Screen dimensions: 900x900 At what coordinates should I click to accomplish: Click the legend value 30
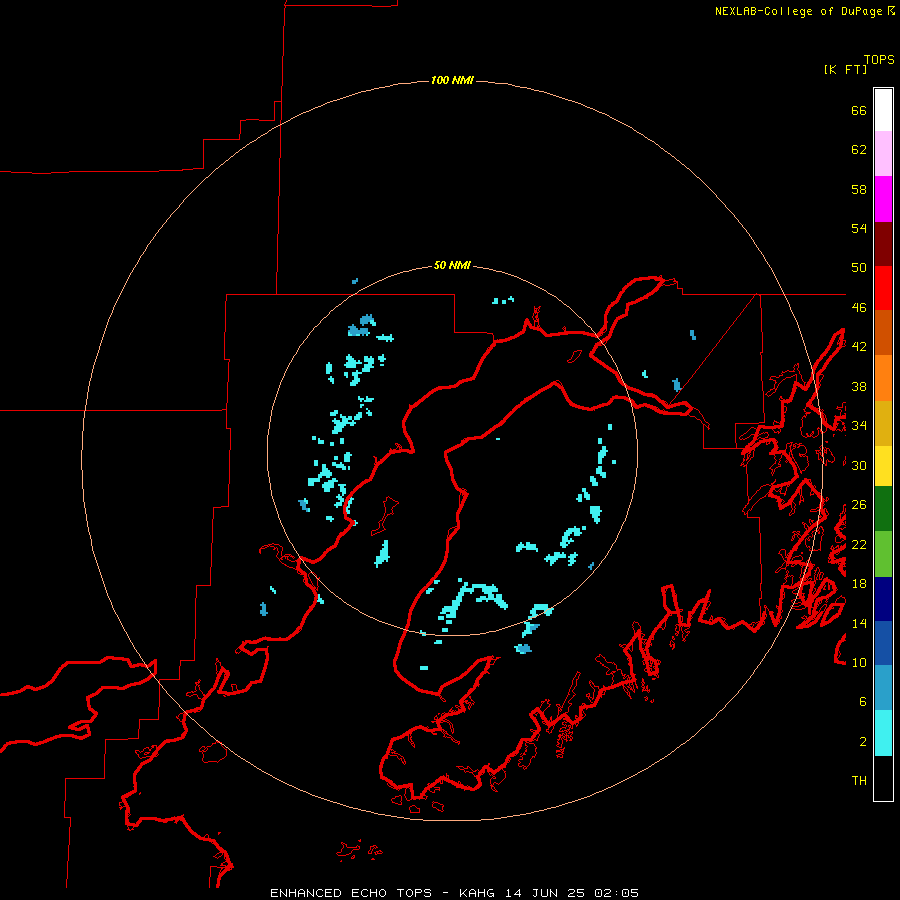pyautogui.click(x=859, y=465)
